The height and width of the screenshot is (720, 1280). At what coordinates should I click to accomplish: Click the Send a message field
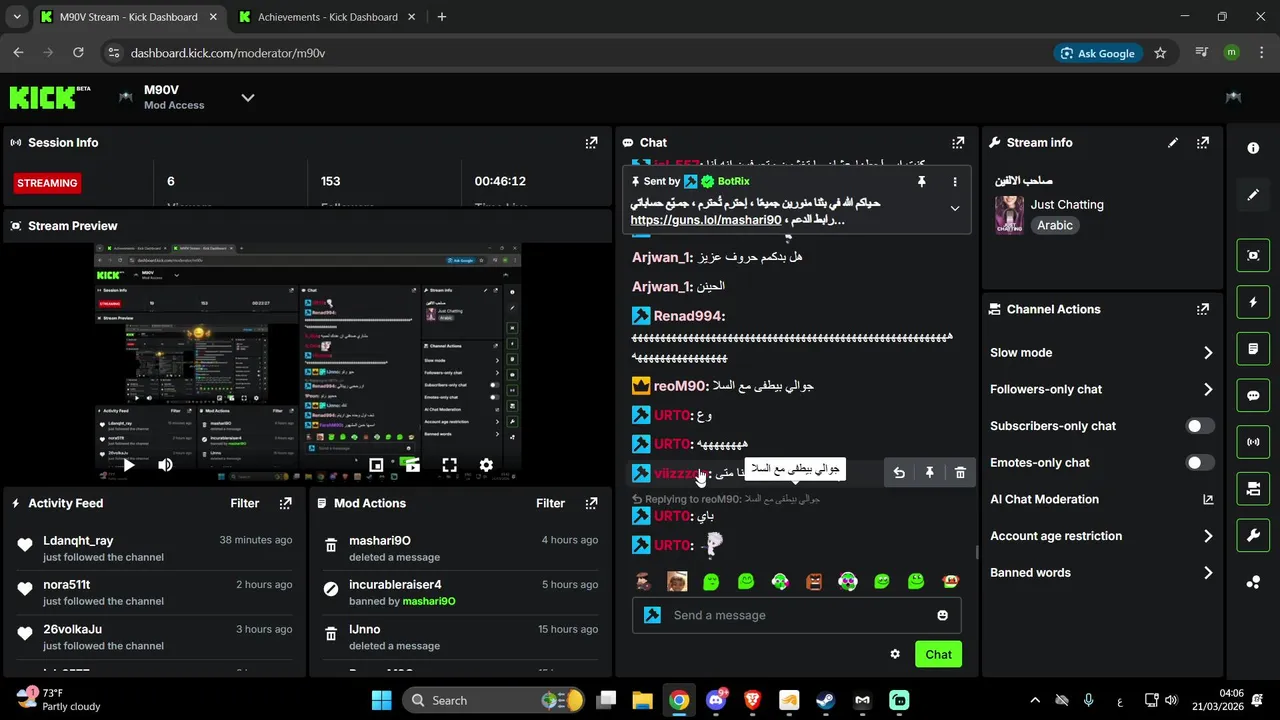796,615
